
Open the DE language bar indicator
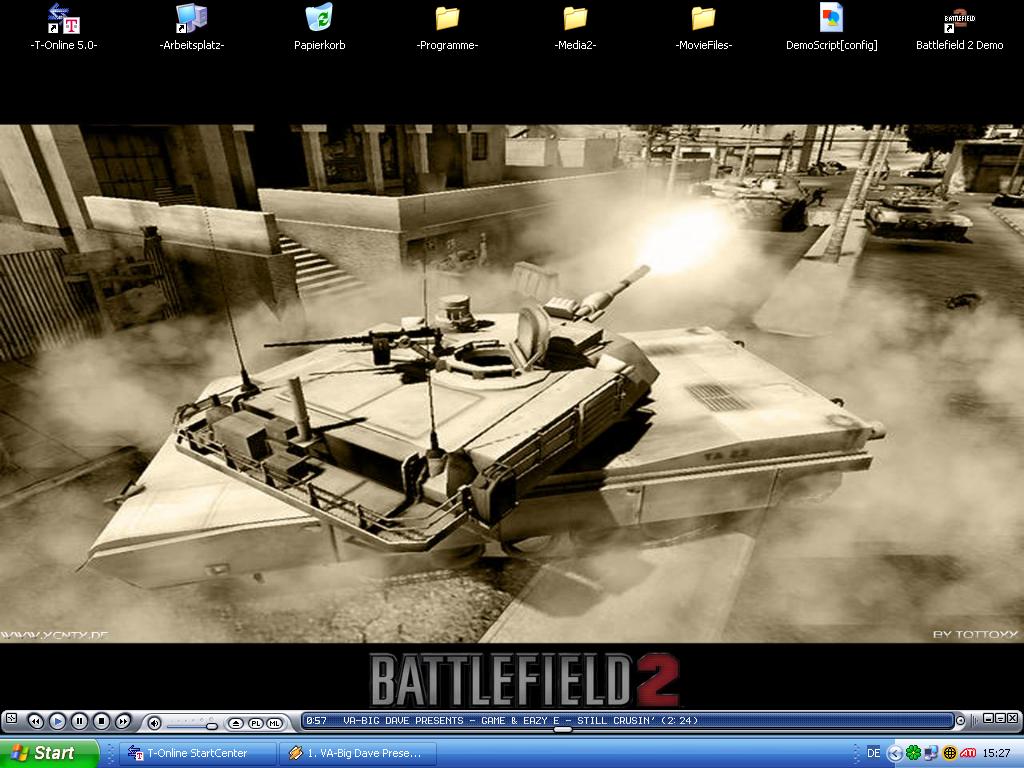coord(873,753)
